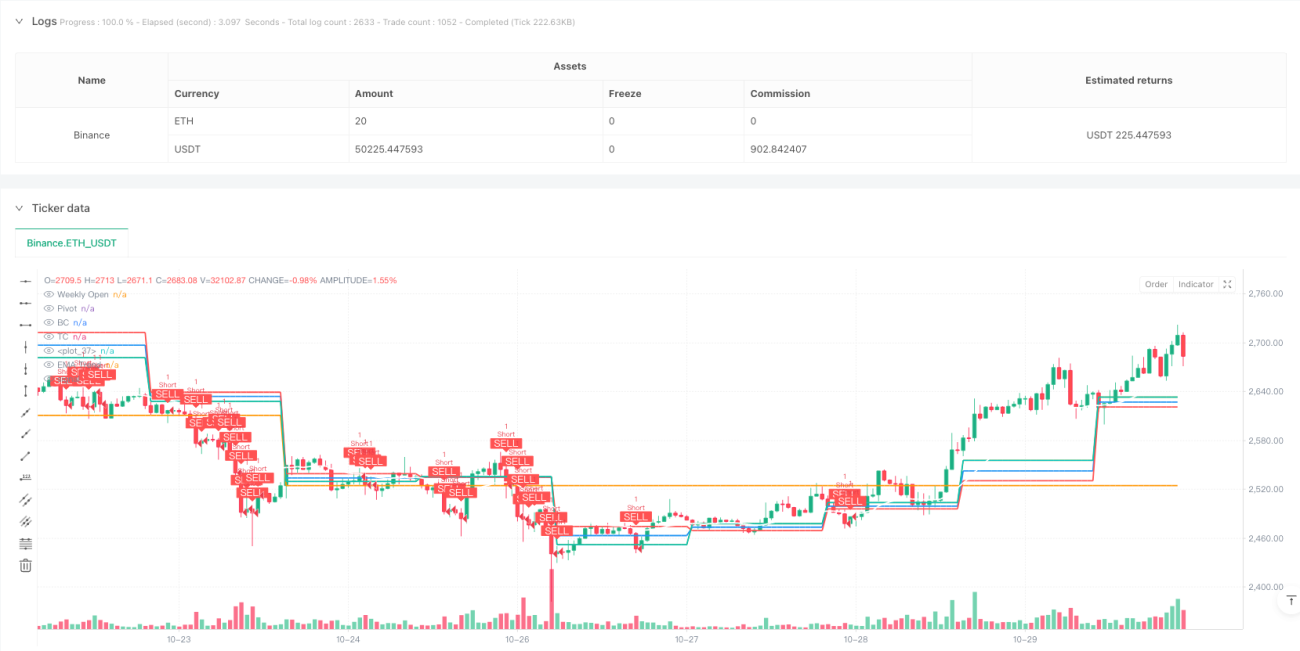Click the fullscreen icon on the chart

1228,284
